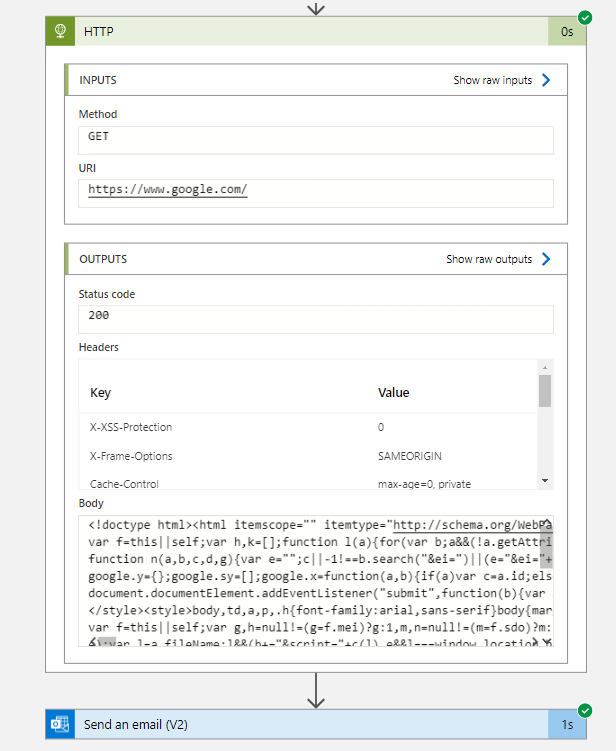Click the green success checkmark on Send an email

pyautogui.click(x=585, y=710)
